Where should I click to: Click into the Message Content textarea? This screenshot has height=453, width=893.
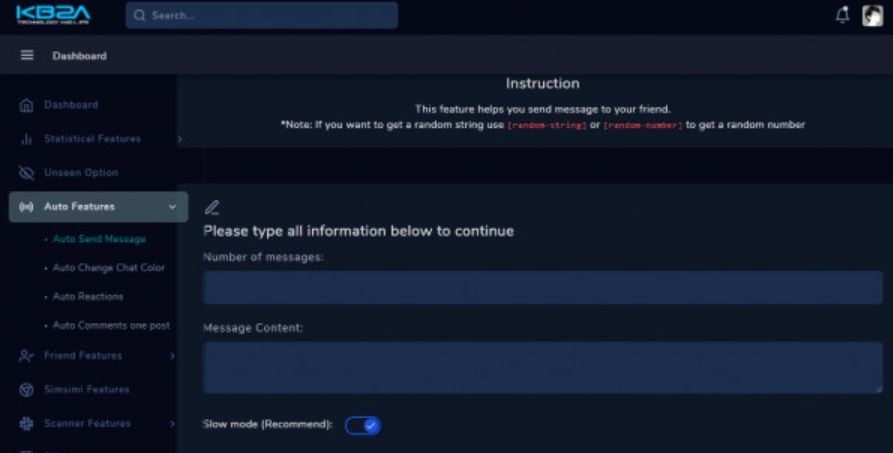pyautogui.click(x=543, y=368)
